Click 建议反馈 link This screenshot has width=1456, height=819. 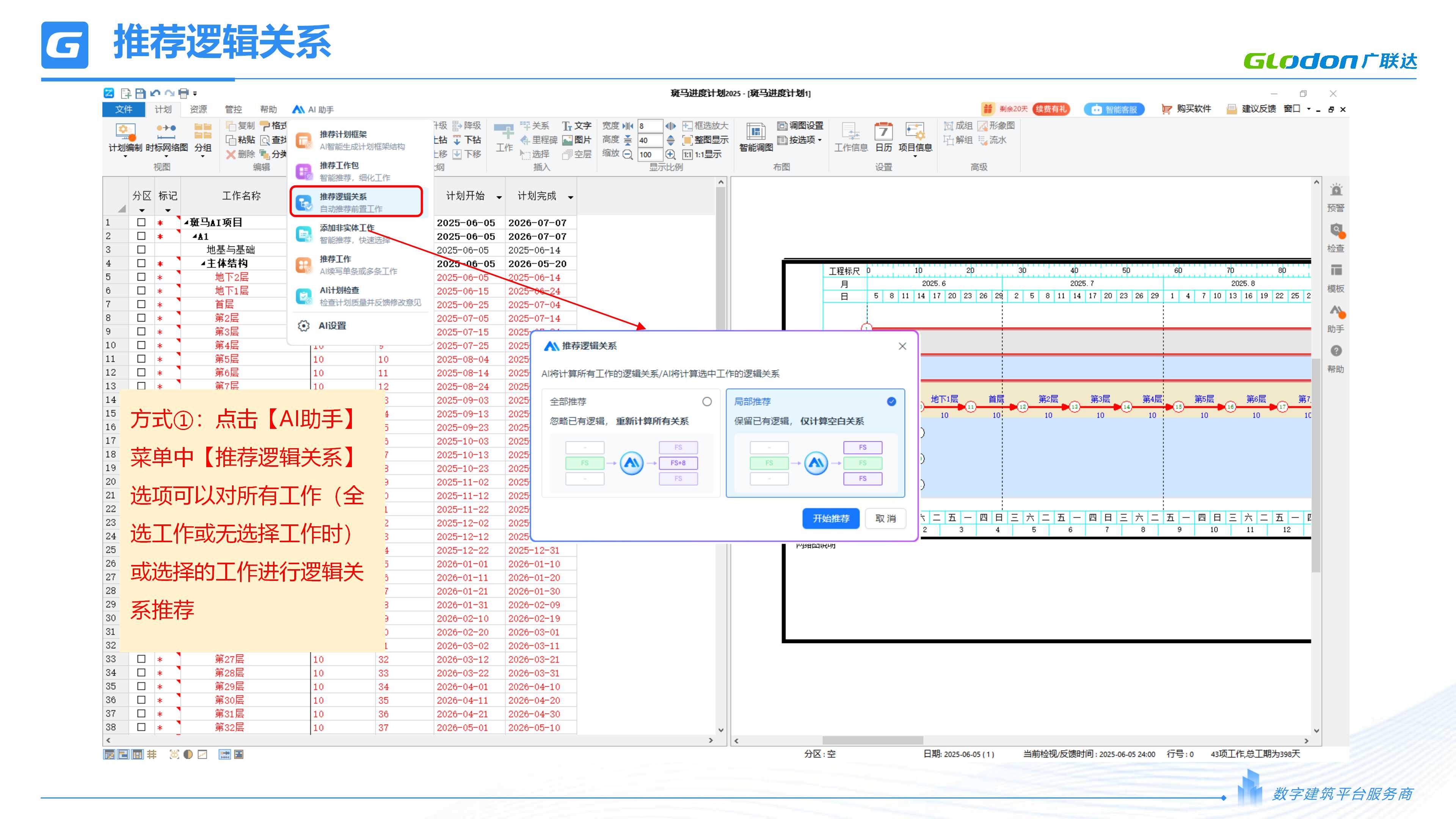(x=1252, y=108)
